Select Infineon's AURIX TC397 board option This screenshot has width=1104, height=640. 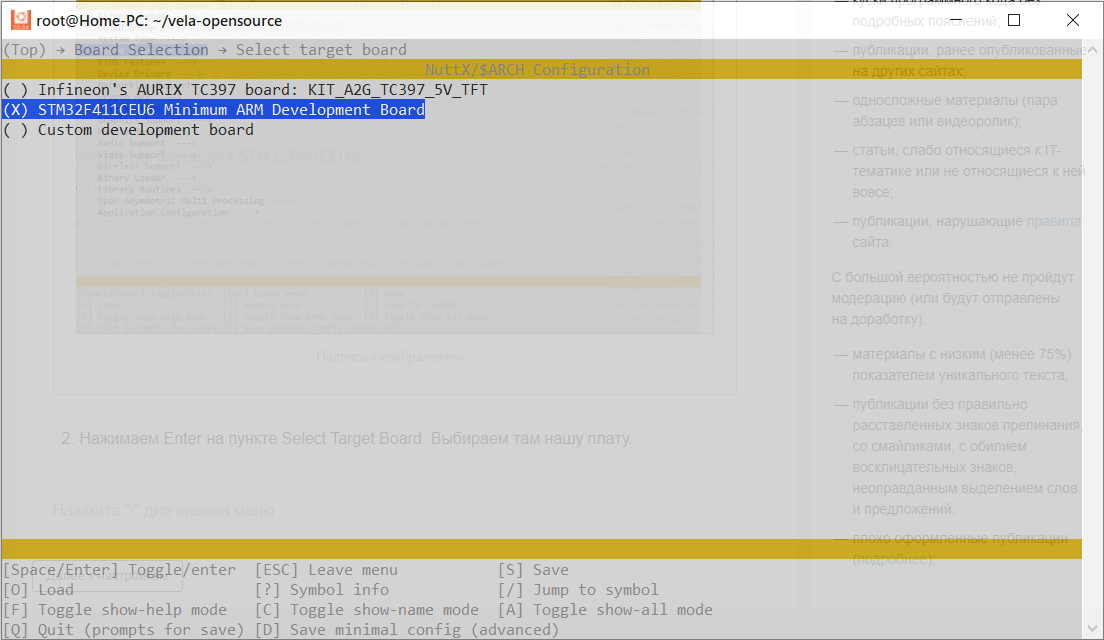click(x=245, y=89)
